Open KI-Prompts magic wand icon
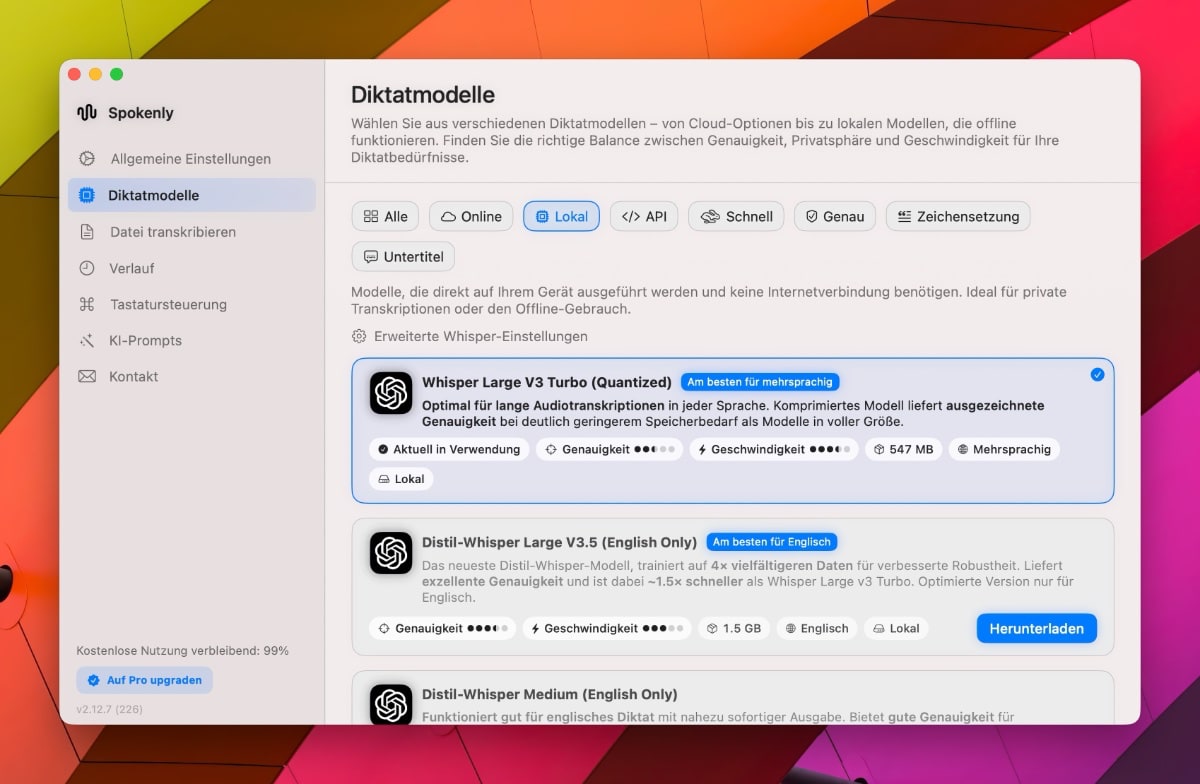1200x784 pixels. click(x=88, y=341)
